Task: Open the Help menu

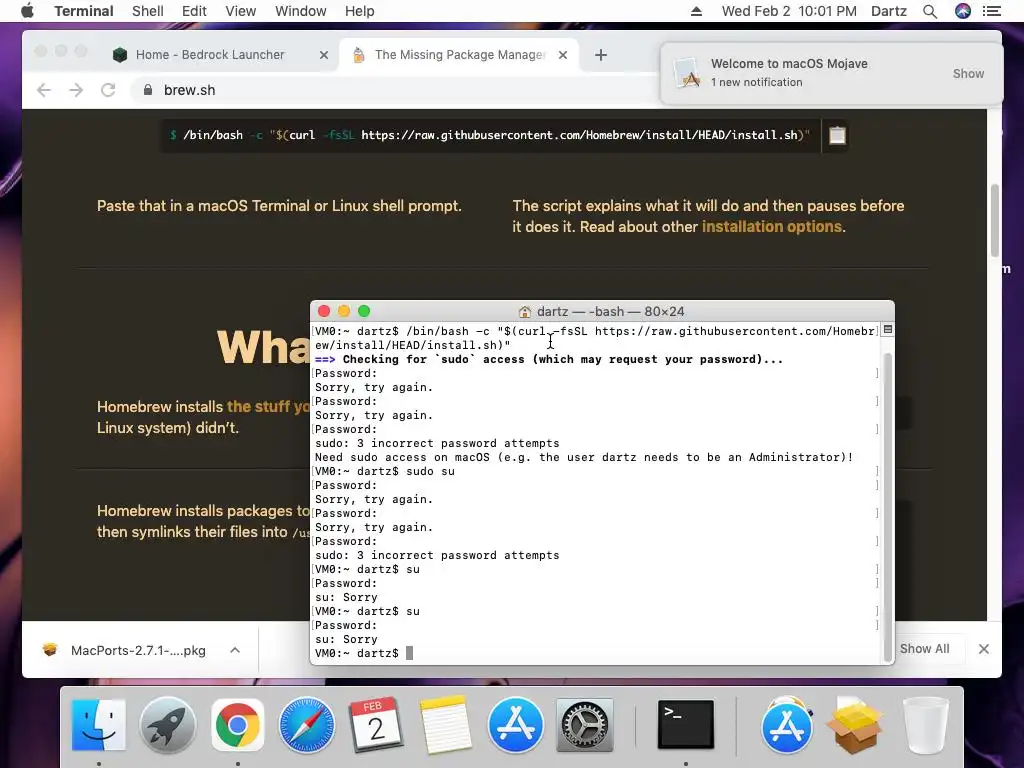Action: click(360, 11)
